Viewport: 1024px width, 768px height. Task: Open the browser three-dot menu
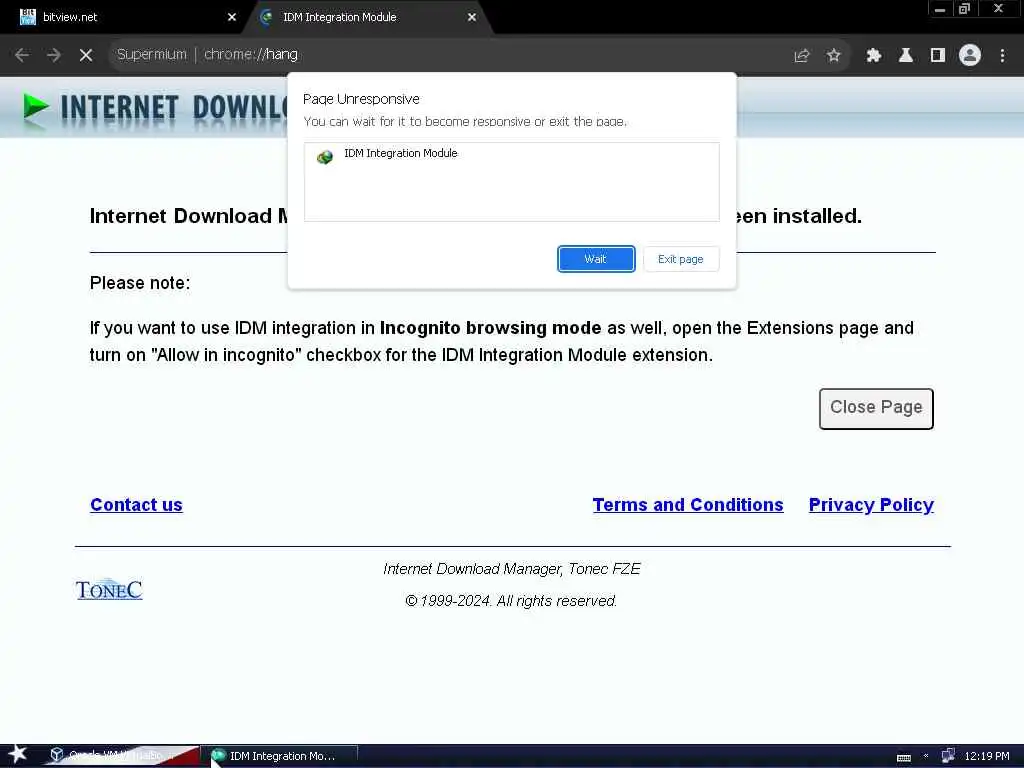1002,56
